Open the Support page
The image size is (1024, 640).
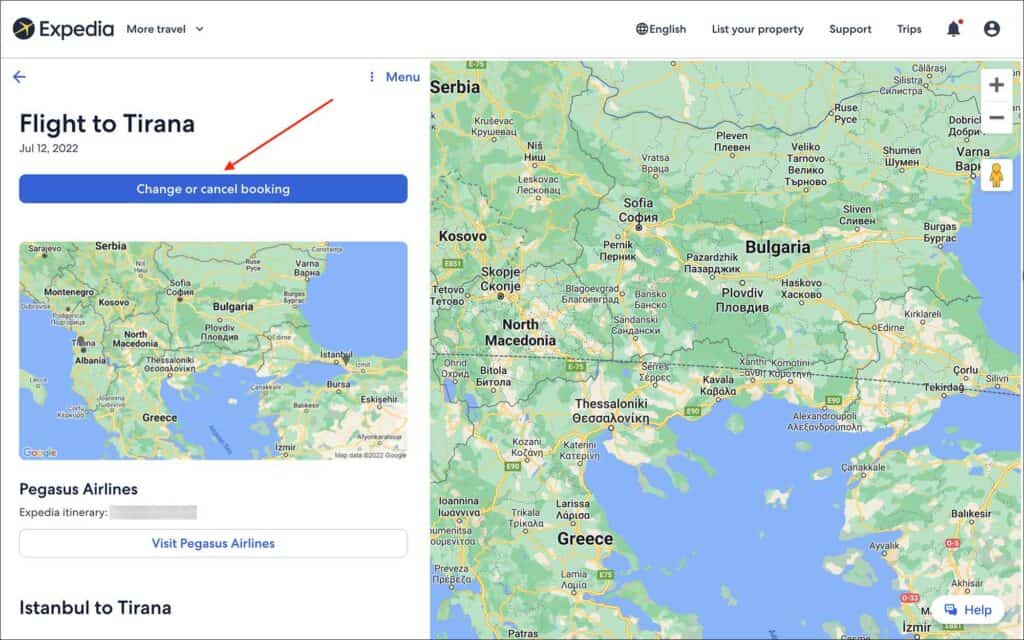pos(850,29)
